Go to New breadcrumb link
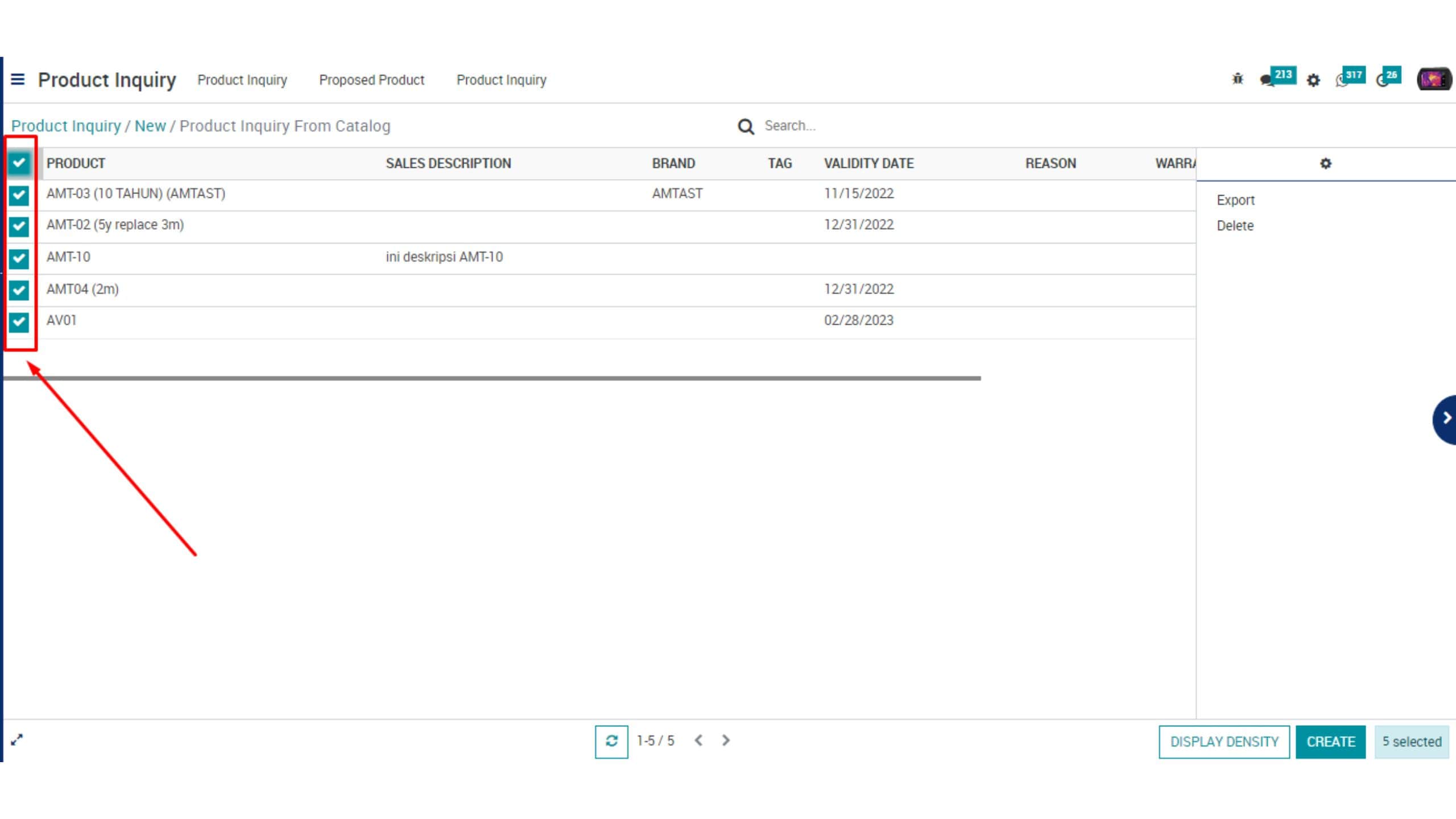This screenshot has height=819, width=1456. tap(150, 126)
